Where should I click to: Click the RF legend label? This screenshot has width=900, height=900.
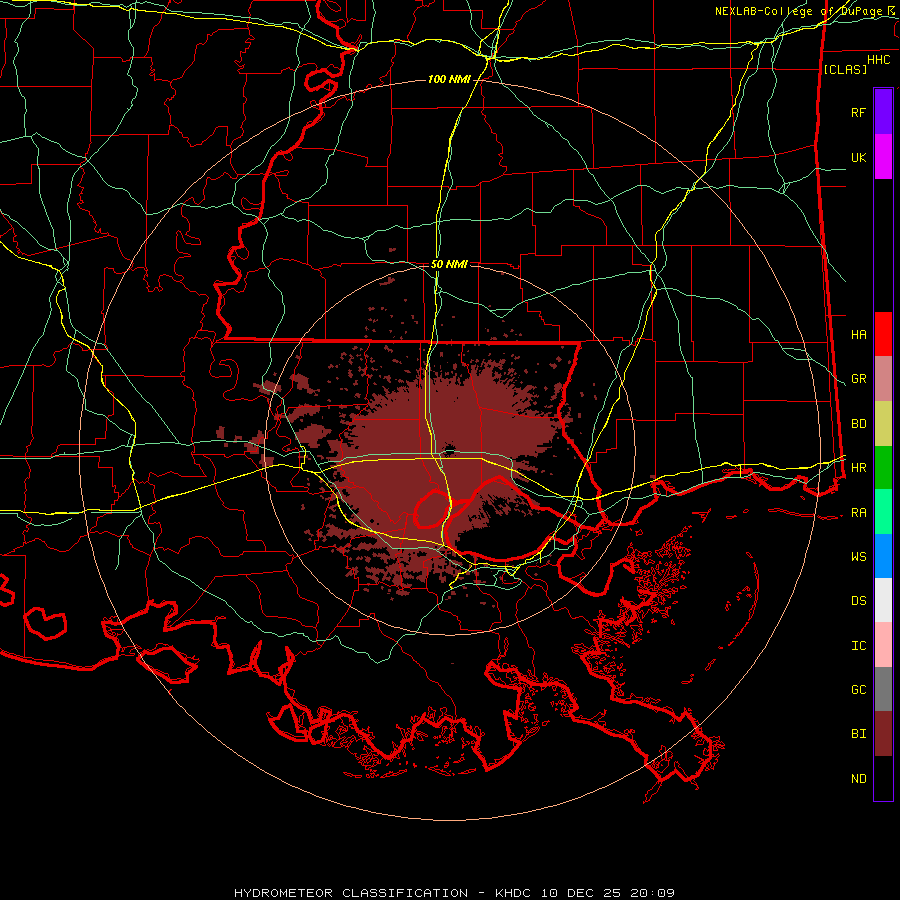point(858,112)
